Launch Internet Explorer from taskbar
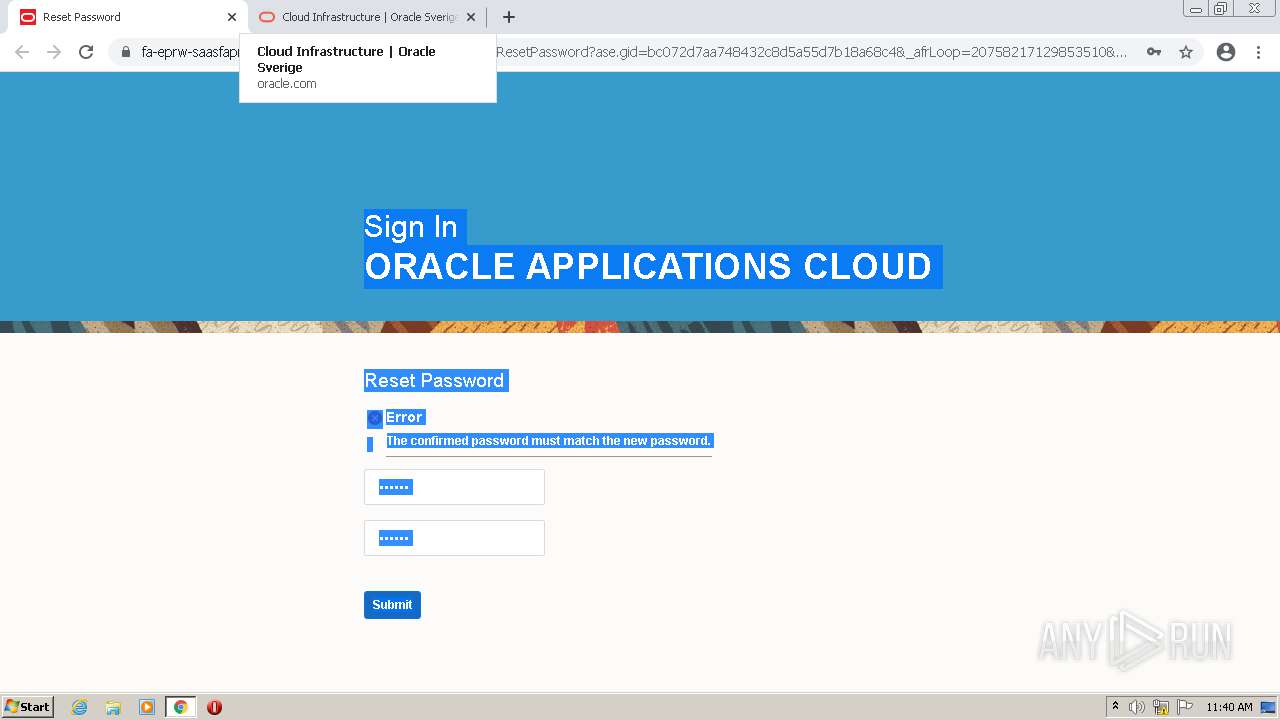This screenshot has height=720, width=1280. tap(80, 707)
